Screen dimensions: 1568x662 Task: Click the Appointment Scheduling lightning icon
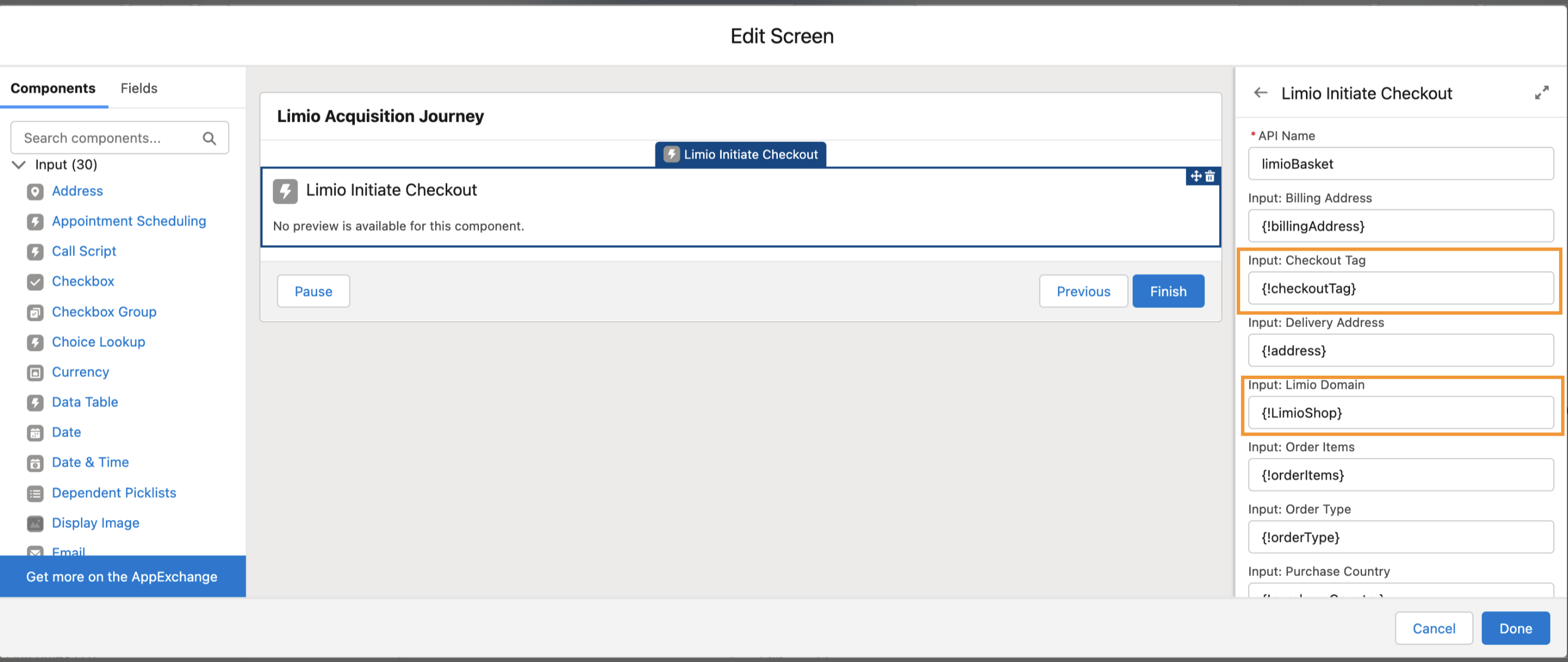pyautogui.click(x=35, y=221)
